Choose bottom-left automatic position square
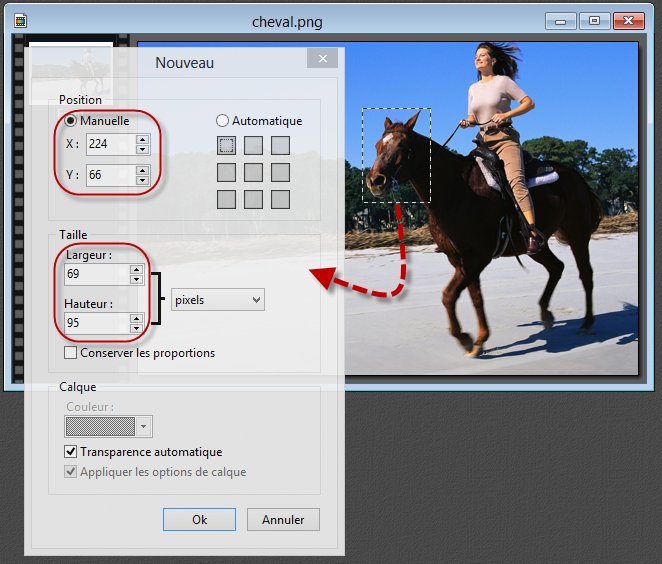Image resolution: width=662 pixels, height=564 pixels. coord(227,200)
